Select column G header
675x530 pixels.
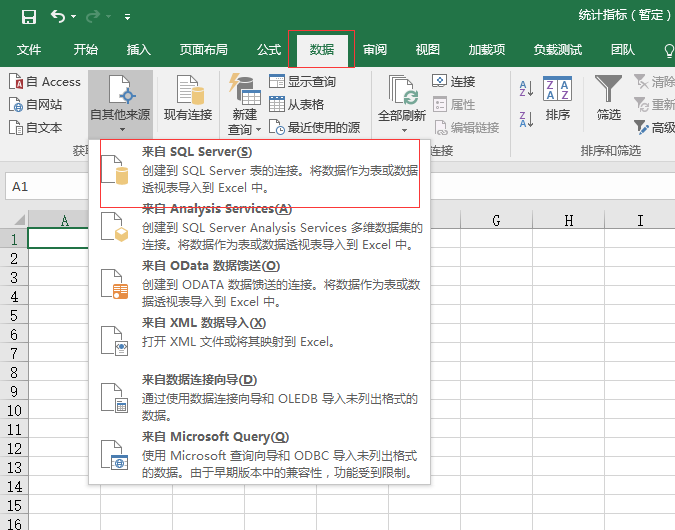click(x=496, y=220)
